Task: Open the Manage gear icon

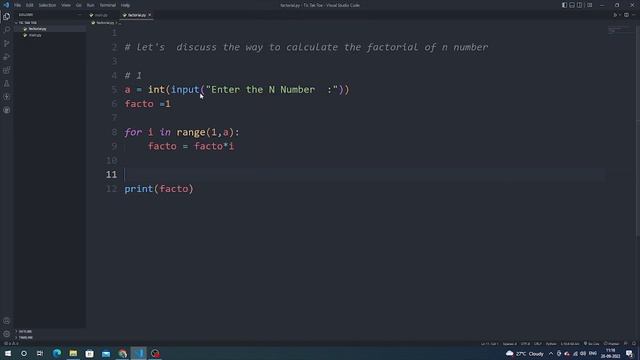Action: 7,334
